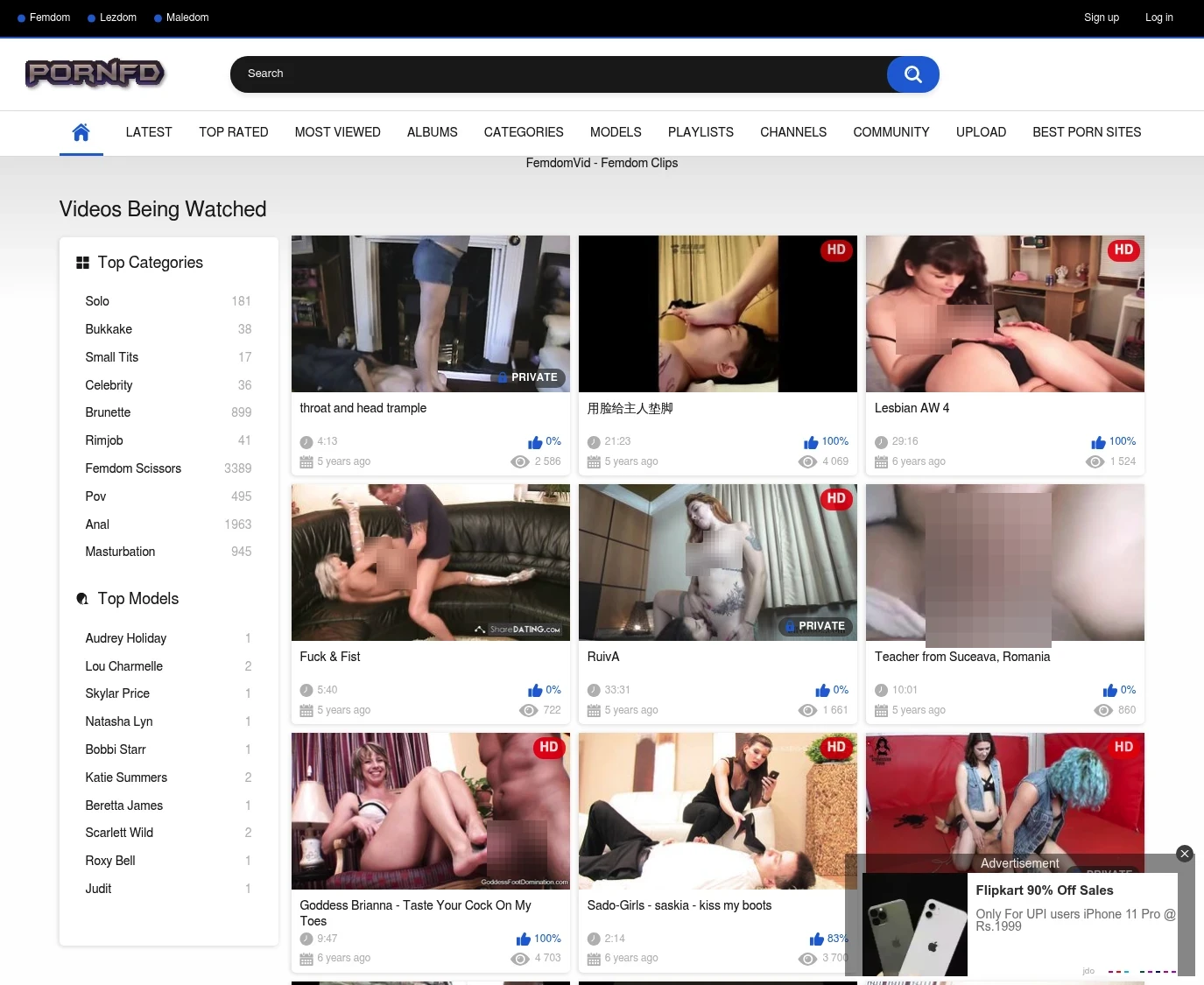Open the Maledom link in the top bar
The width and height of the screenshot is (1204, 985).
pos(187,18)
